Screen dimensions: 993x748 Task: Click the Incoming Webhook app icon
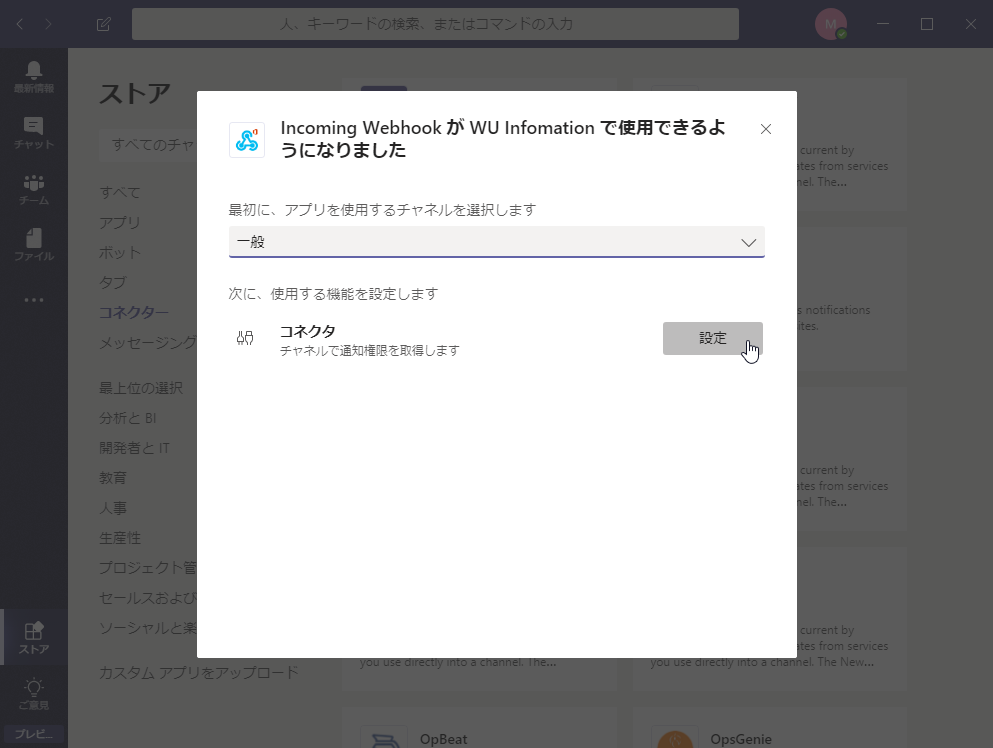(247, 140)
